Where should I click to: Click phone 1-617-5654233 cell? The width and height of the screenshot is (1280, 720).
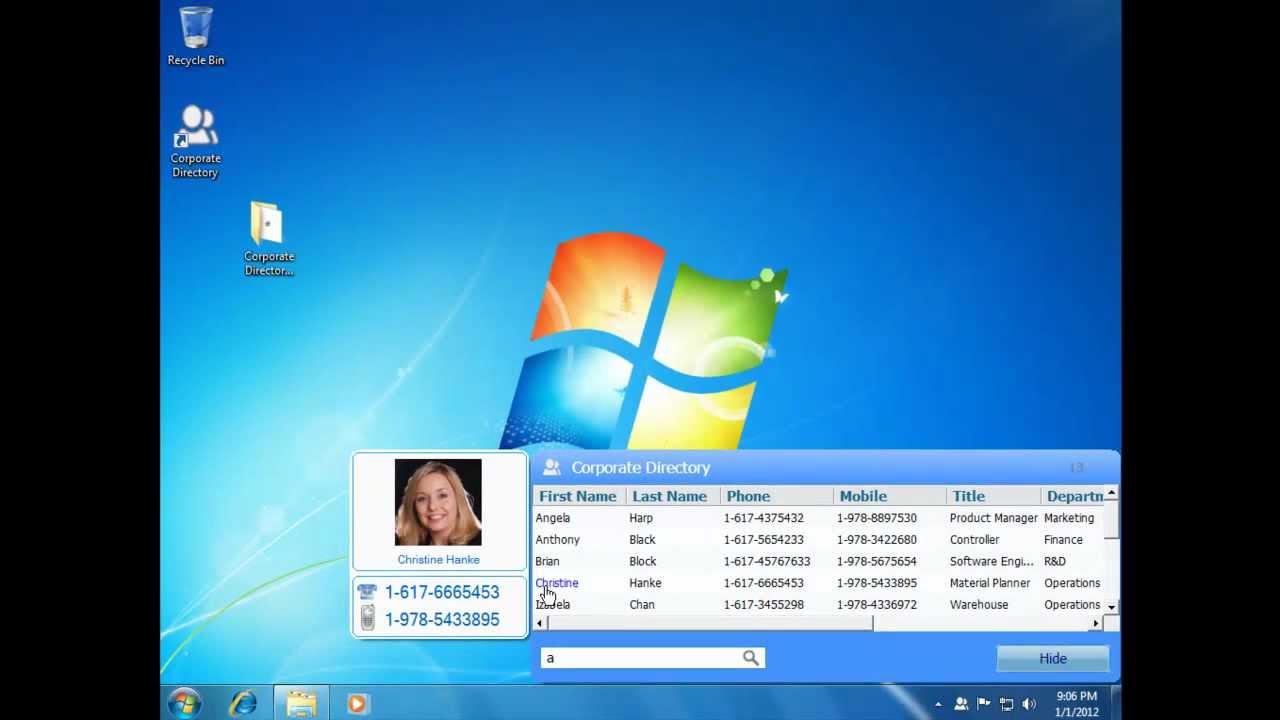tap(764, 540)
